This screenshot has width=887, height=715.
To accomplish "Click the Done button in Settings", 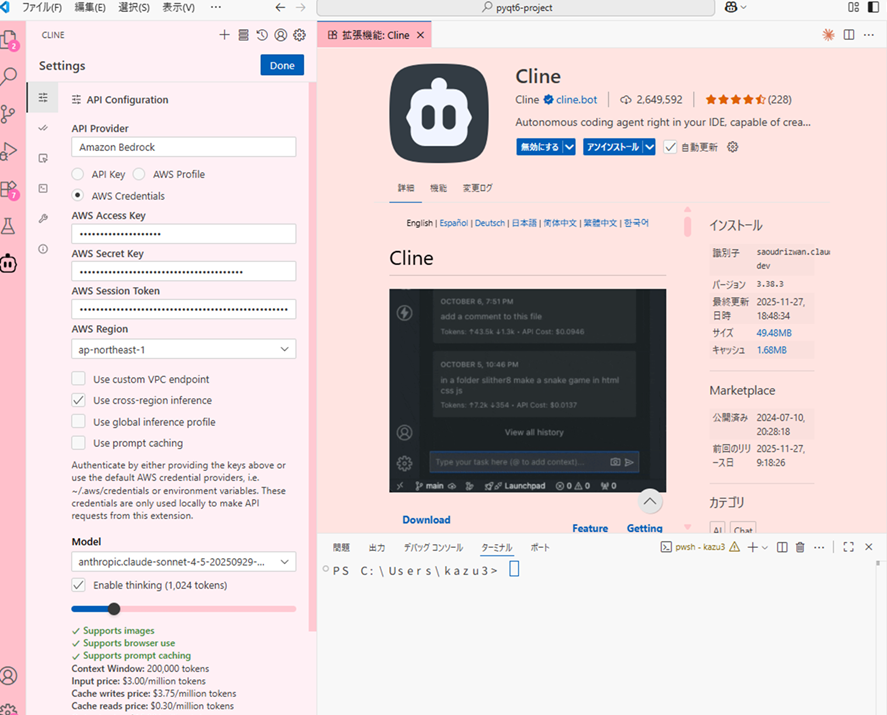I will 282,65.
